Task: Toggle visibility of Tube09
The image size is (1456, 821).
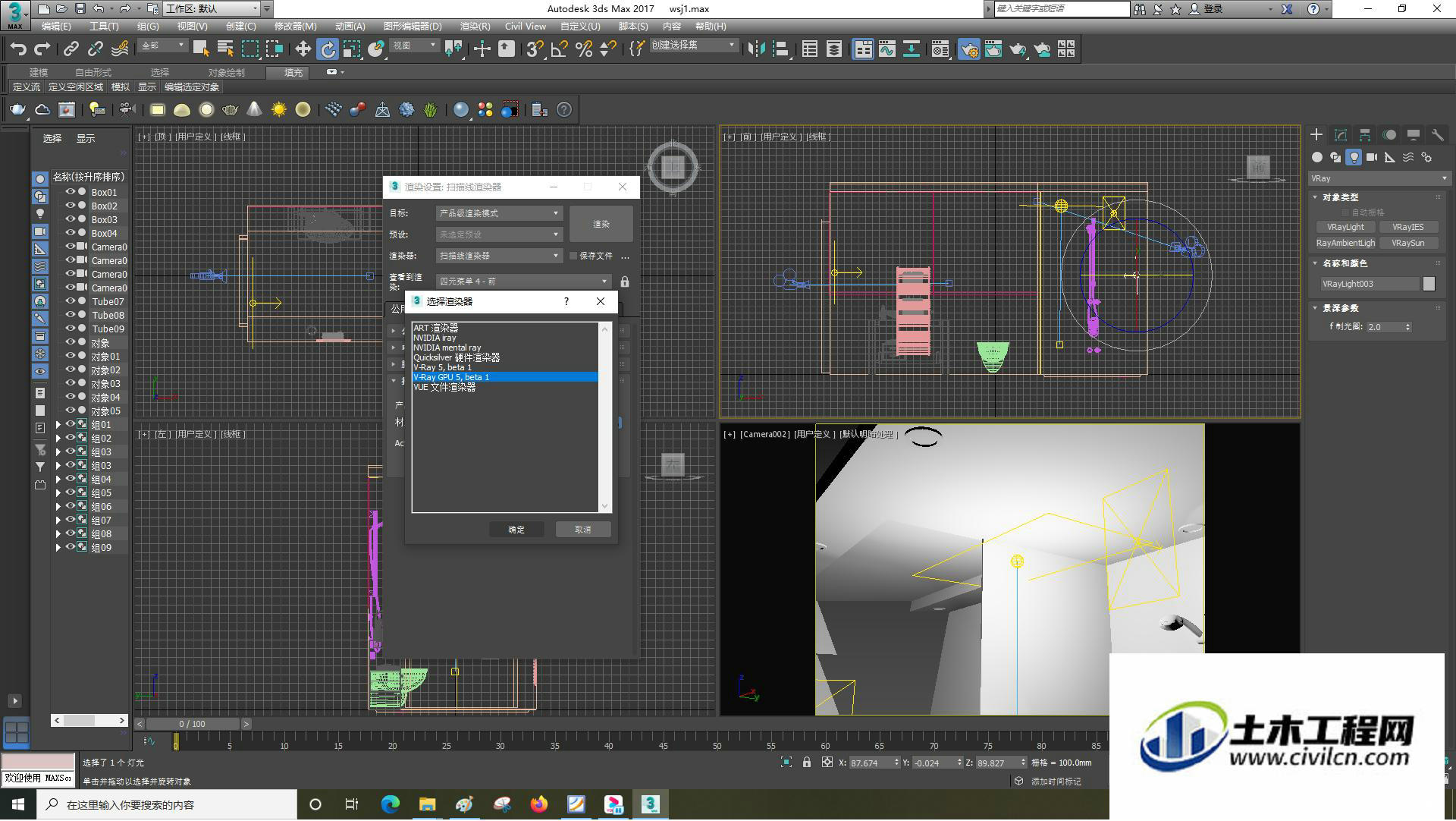Action: coord(70,329)
